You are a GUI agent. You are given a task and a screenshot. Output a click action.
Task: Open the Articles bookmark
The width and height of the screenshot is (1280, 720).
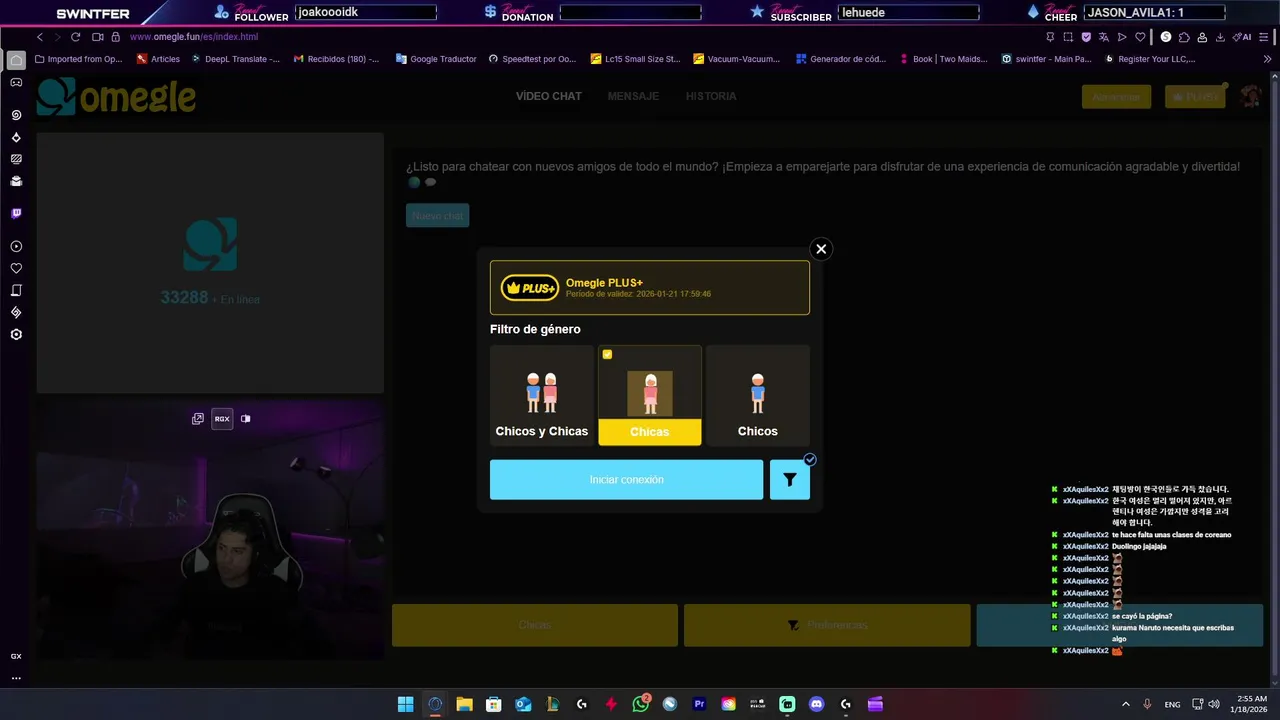point(158,59)
